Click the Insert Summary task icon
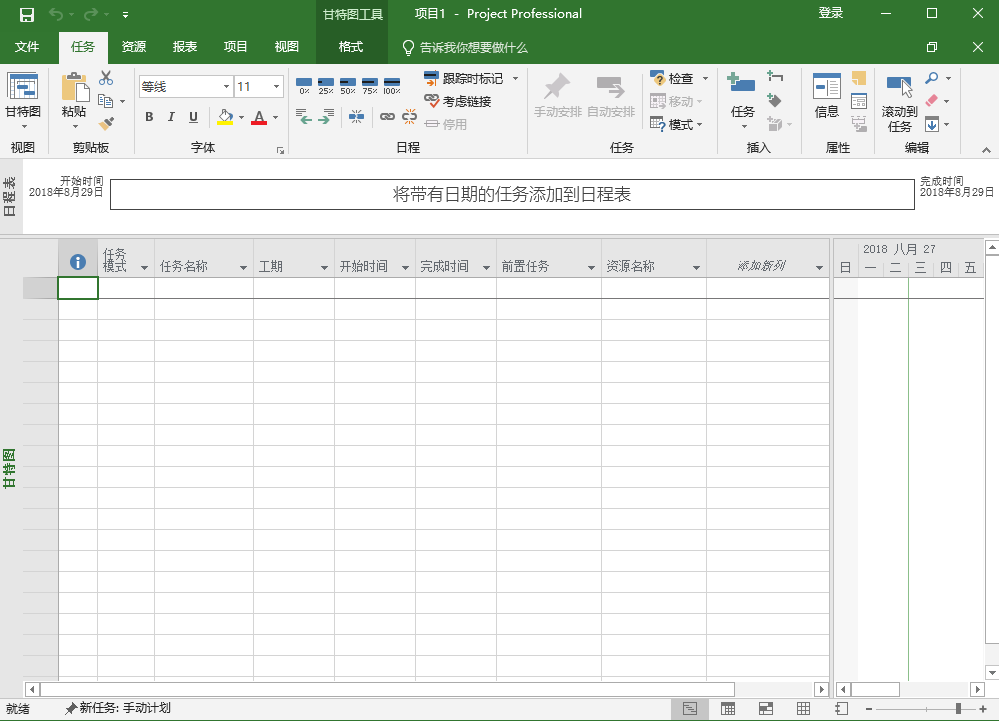 (775, 76)
